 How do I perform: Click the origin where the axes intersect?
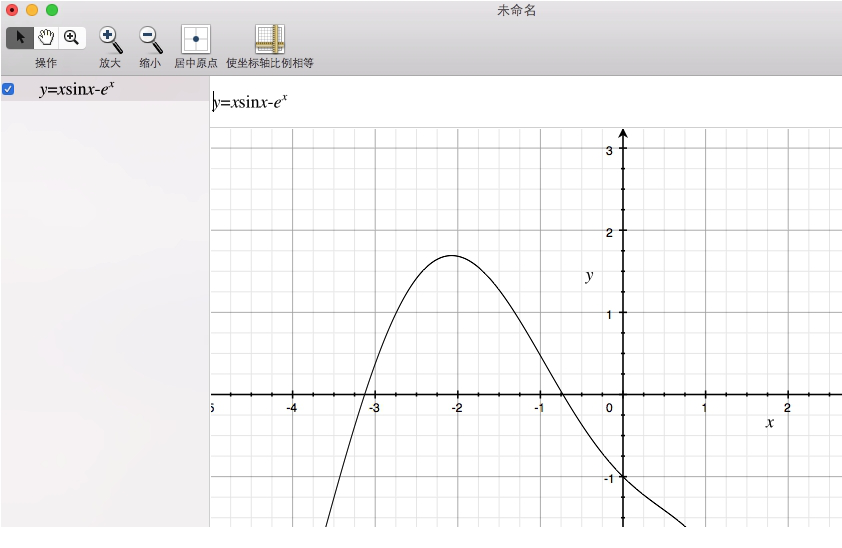[623, 395]
